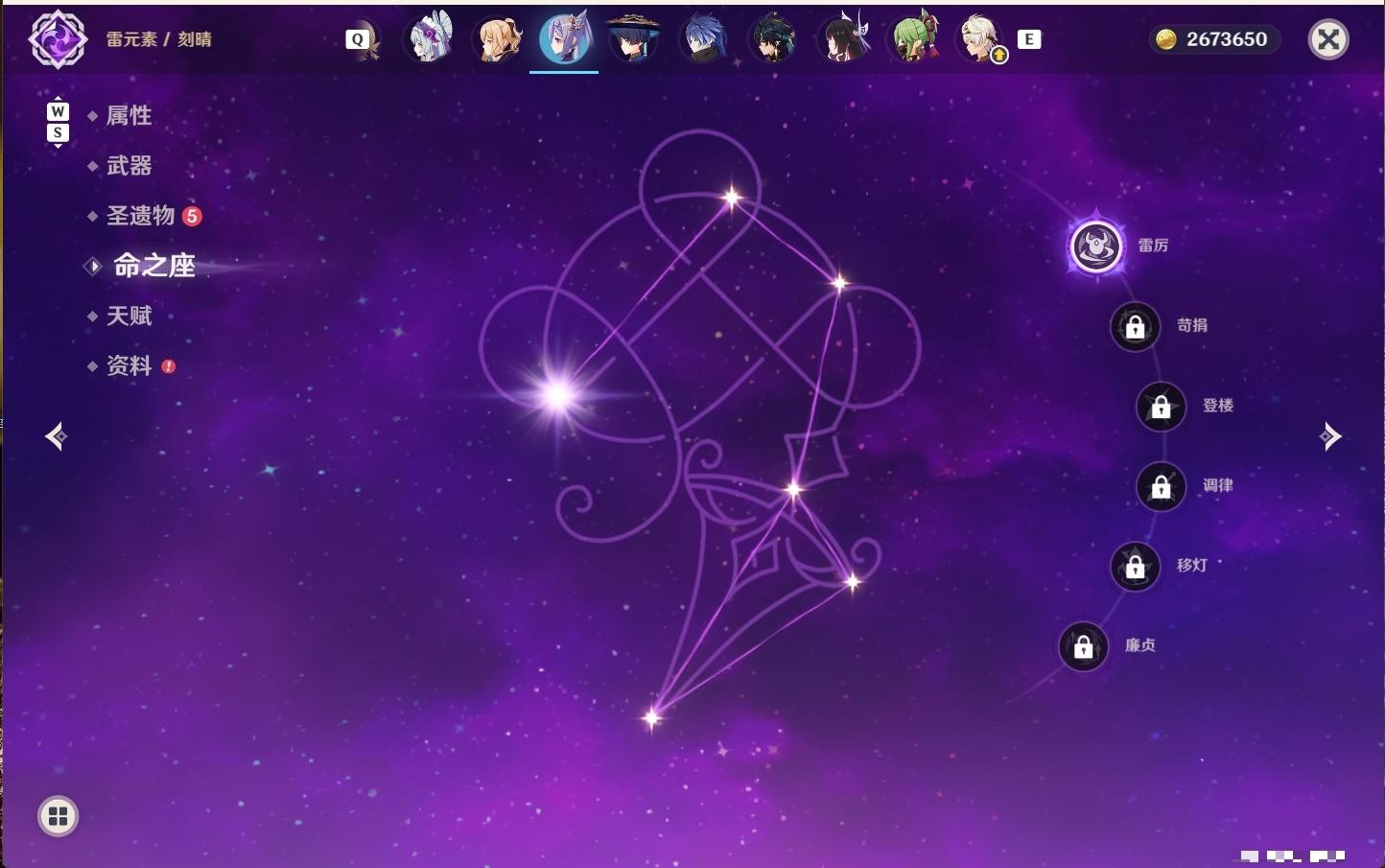Open the 武器 weapon tab
Image resolution: width=1385 pixels, height=868 pixels.
click(129, 166)
